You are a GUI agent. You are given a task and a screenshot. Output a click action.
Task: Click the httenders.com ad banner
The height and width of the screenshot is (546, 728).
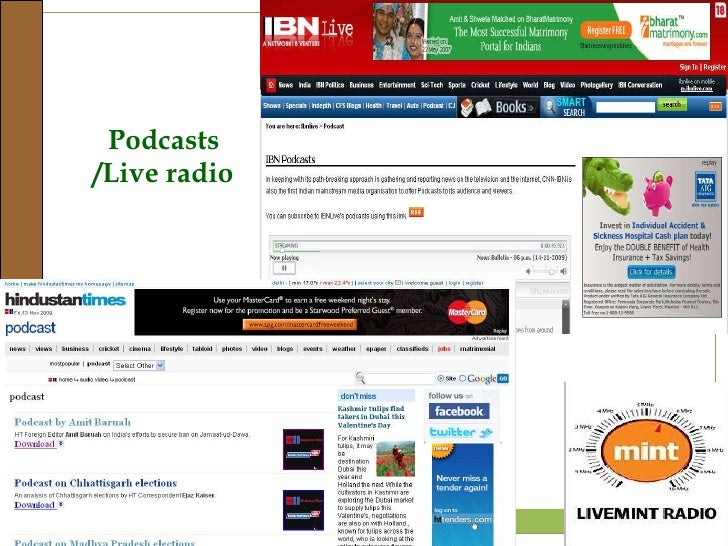pos(462,494)
